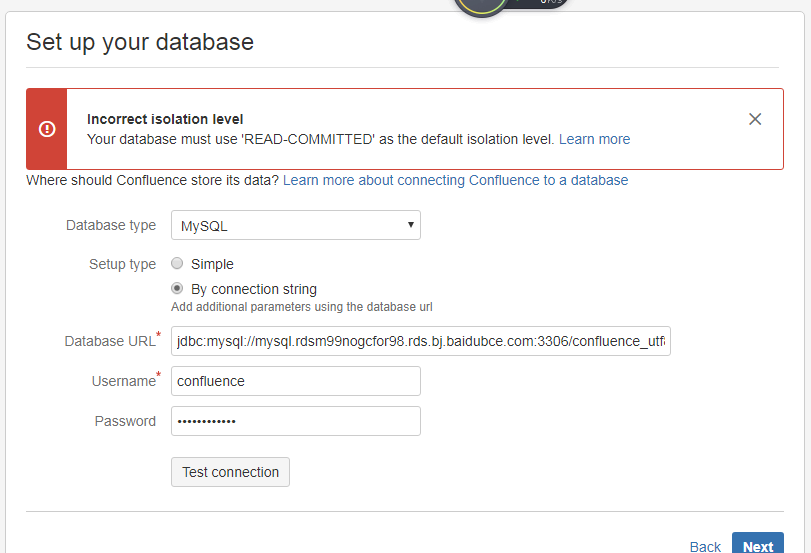The width and height of the screenshot is (811, 553).
Task: Click the blue Next button
Action: tap(757, 545)
